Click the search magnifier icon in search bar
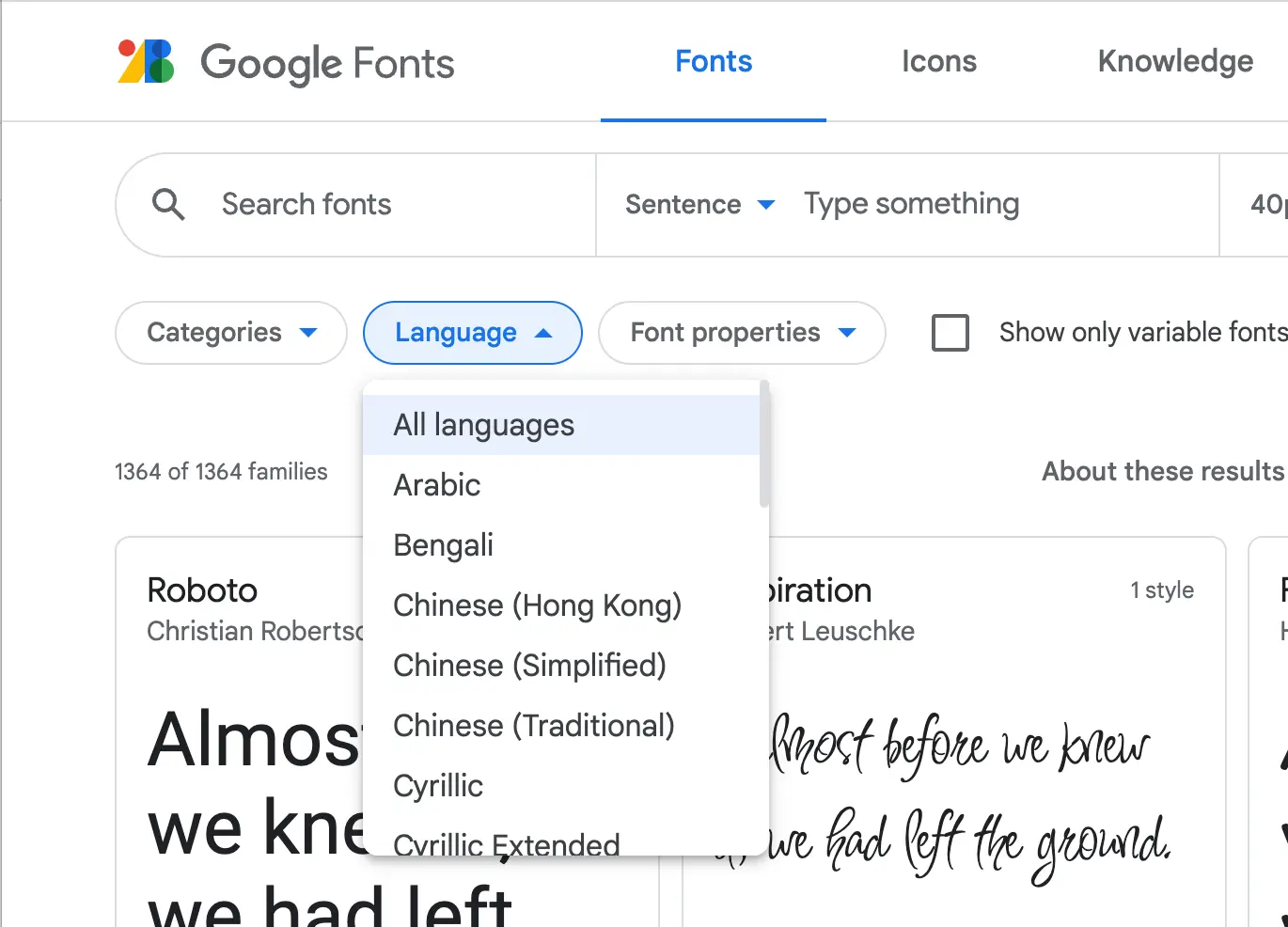Image resolution: width=1288 pixels, height=927 pixels. 168,204
